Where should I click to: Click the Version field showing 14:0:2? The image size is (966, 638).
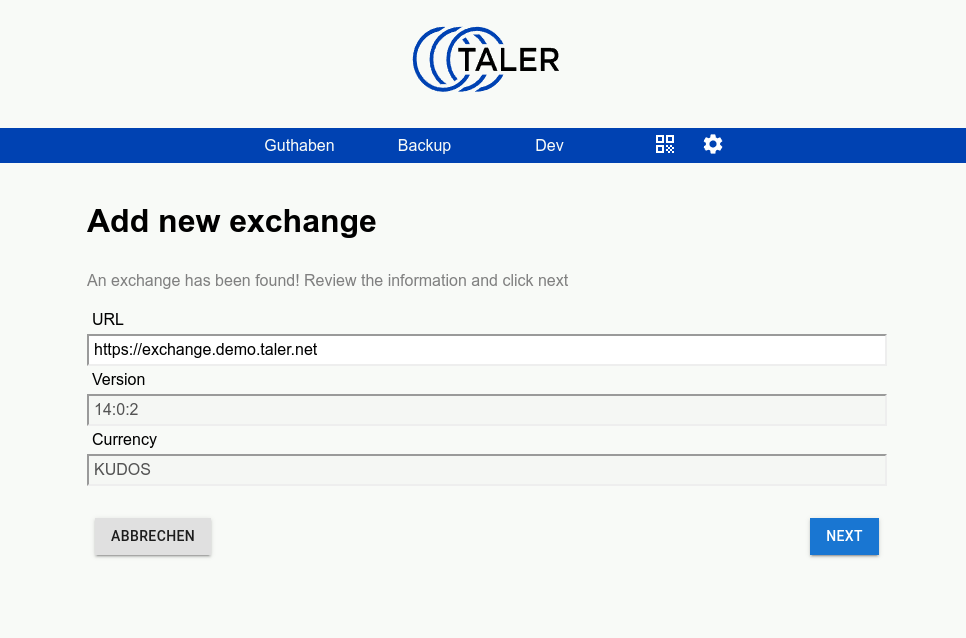486,410
